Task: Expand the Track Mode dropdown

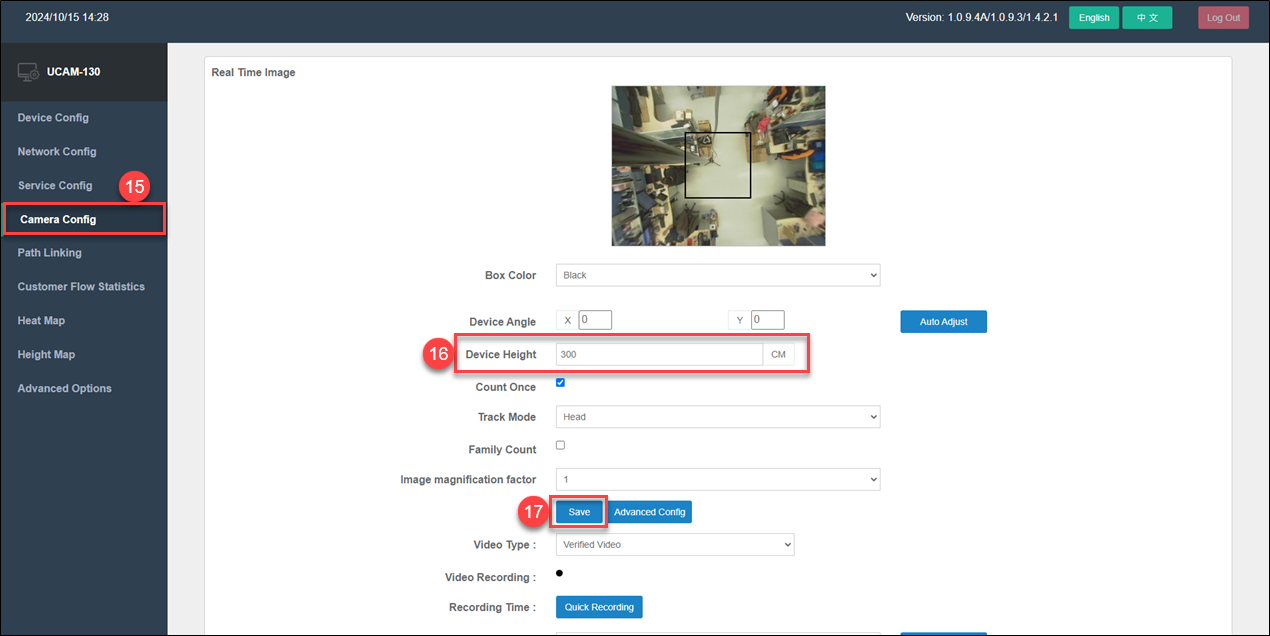Action: click(717, 417)
